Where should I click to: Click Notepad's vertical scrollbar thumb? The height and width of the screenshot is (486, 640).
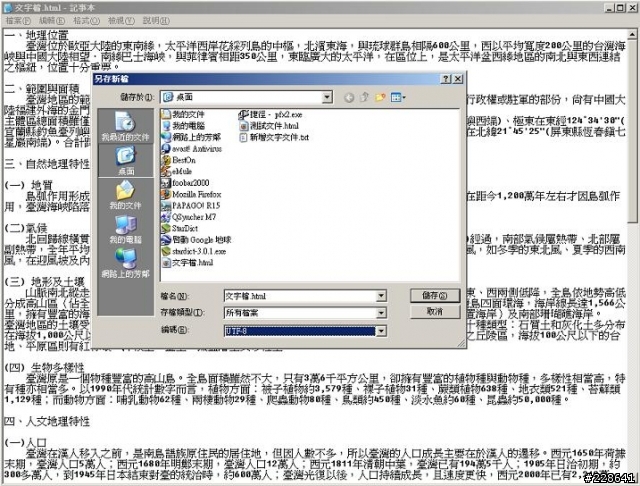(x=632, y=131)
